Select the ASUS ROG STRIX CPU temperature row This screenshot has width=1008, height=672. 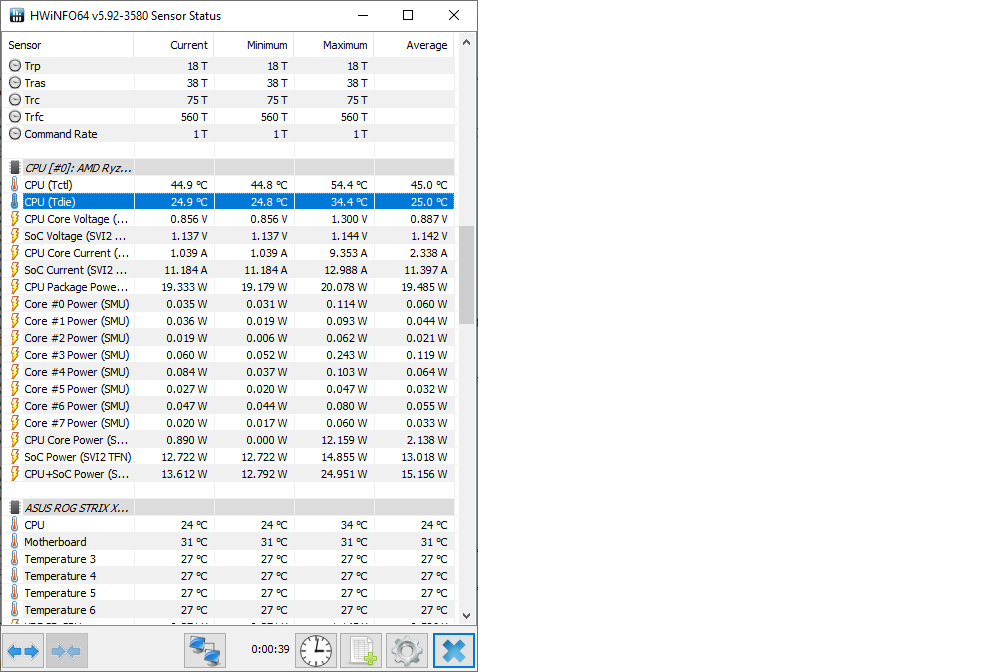point(229,525)
